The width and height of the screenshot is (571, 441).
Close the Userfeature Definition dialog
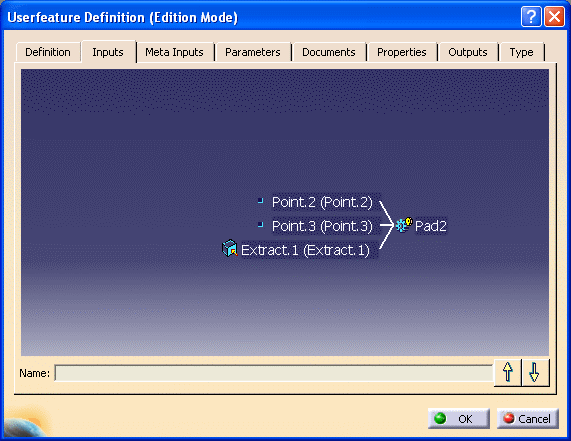554,17
